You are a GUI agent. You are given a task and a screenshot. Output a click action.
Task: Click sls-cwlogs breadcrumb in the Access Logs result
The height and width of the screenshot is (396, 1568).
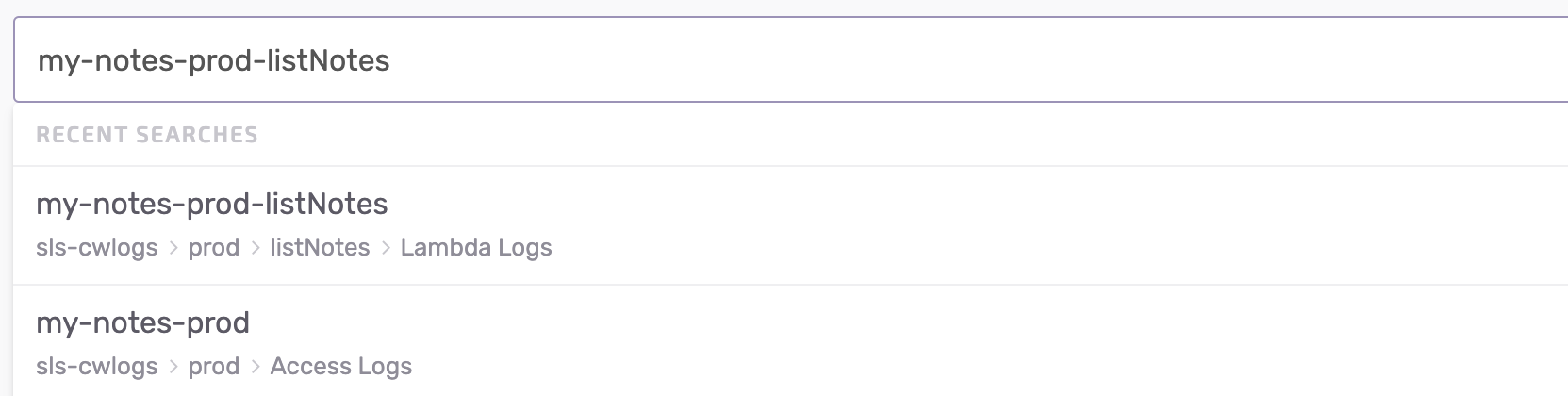click(x=97, y=367)
